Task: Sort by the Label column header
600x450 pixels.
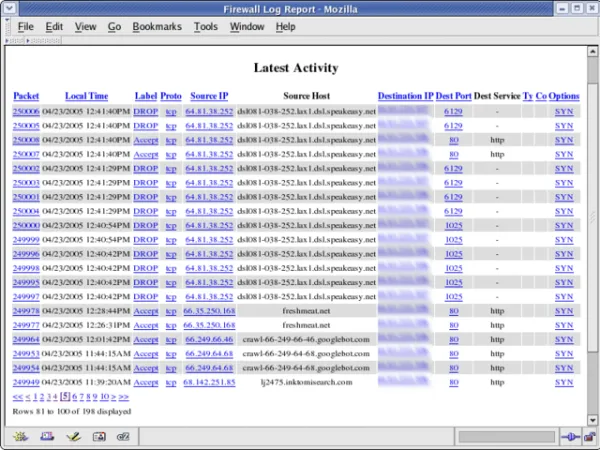Action: pyautogui.click(x=146, y=96)
